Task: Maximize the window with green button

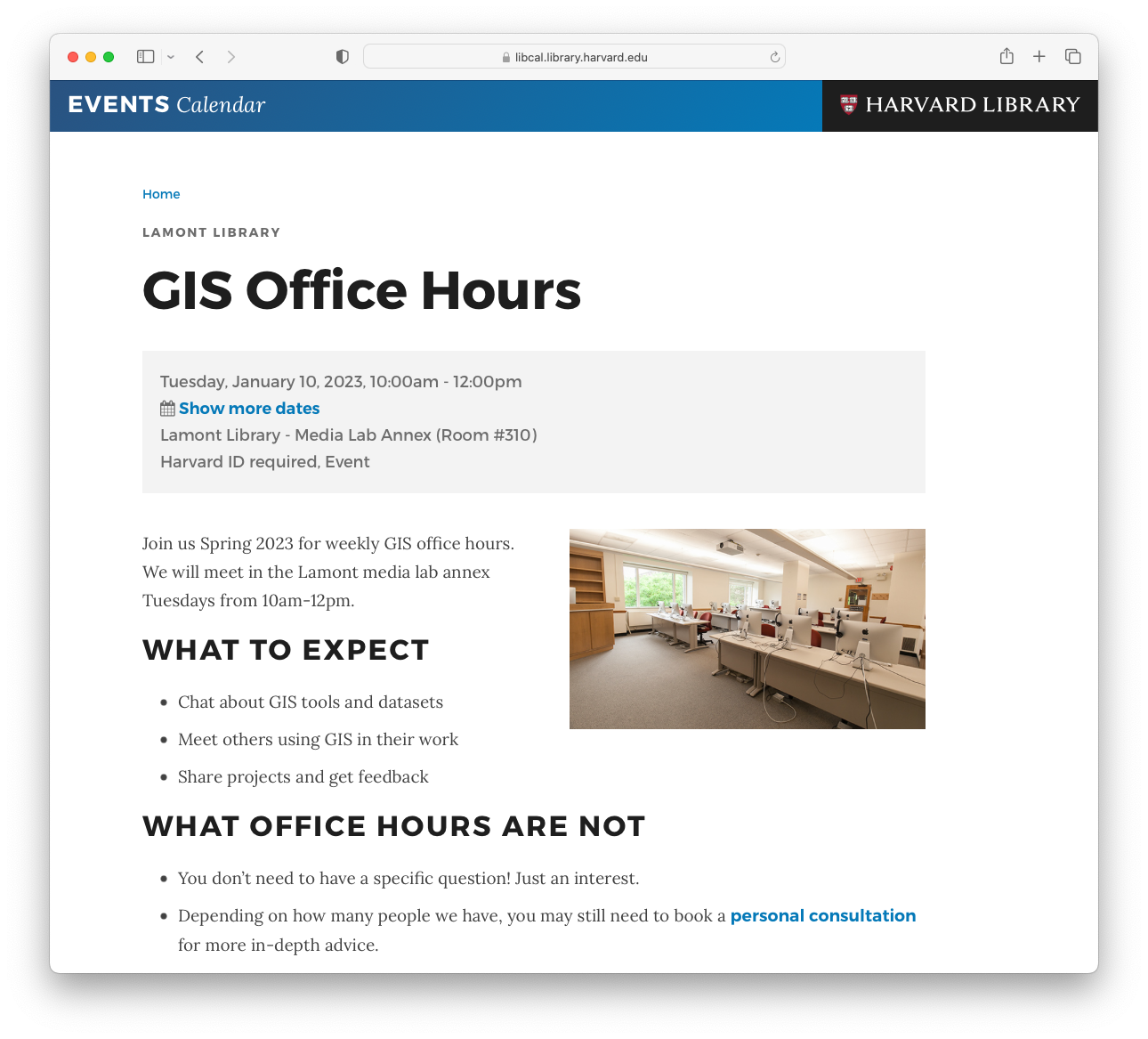Action: pyautogui.click(x=109, y=57)
